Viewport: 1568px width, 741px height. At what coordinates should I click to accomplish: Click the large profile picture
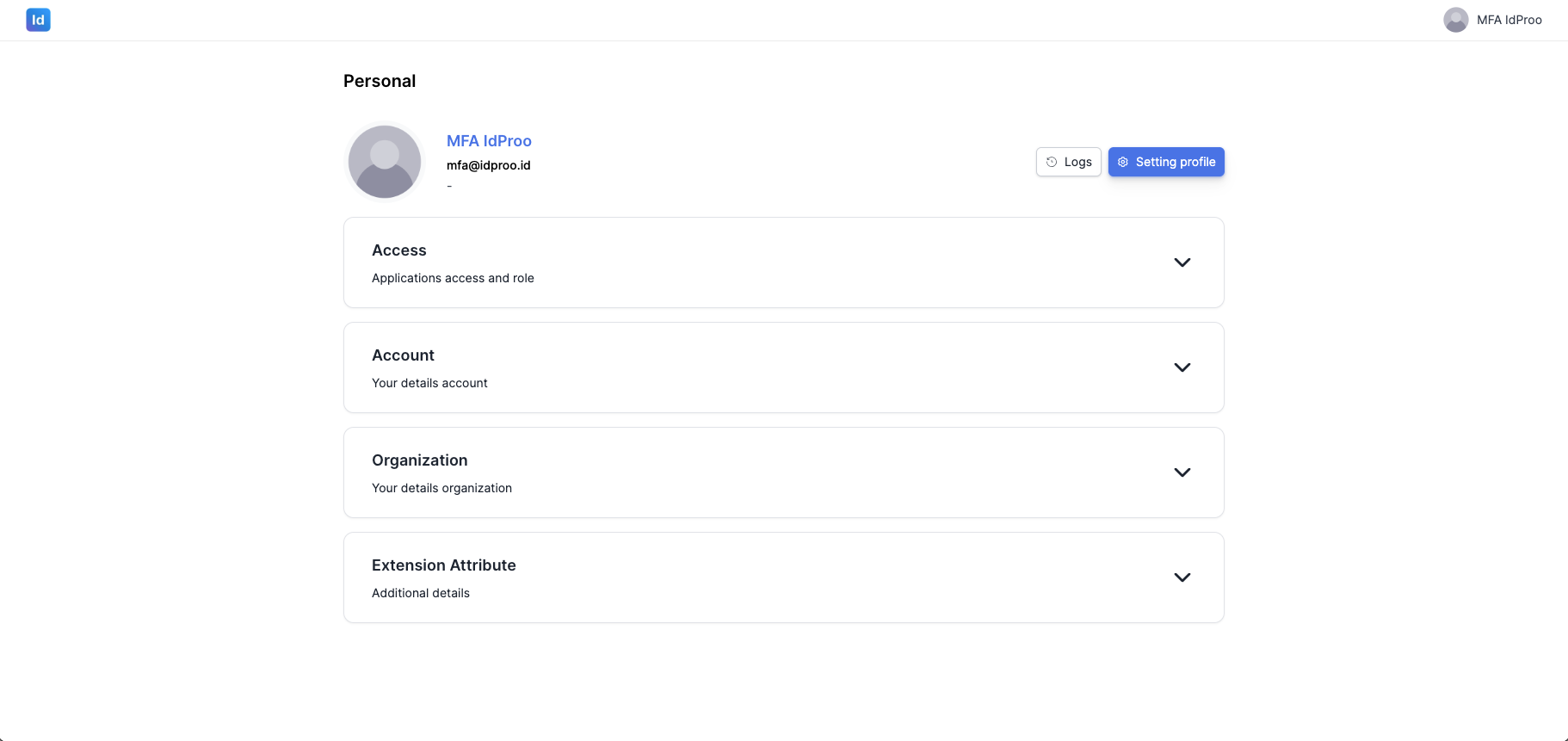click(385, 162)
